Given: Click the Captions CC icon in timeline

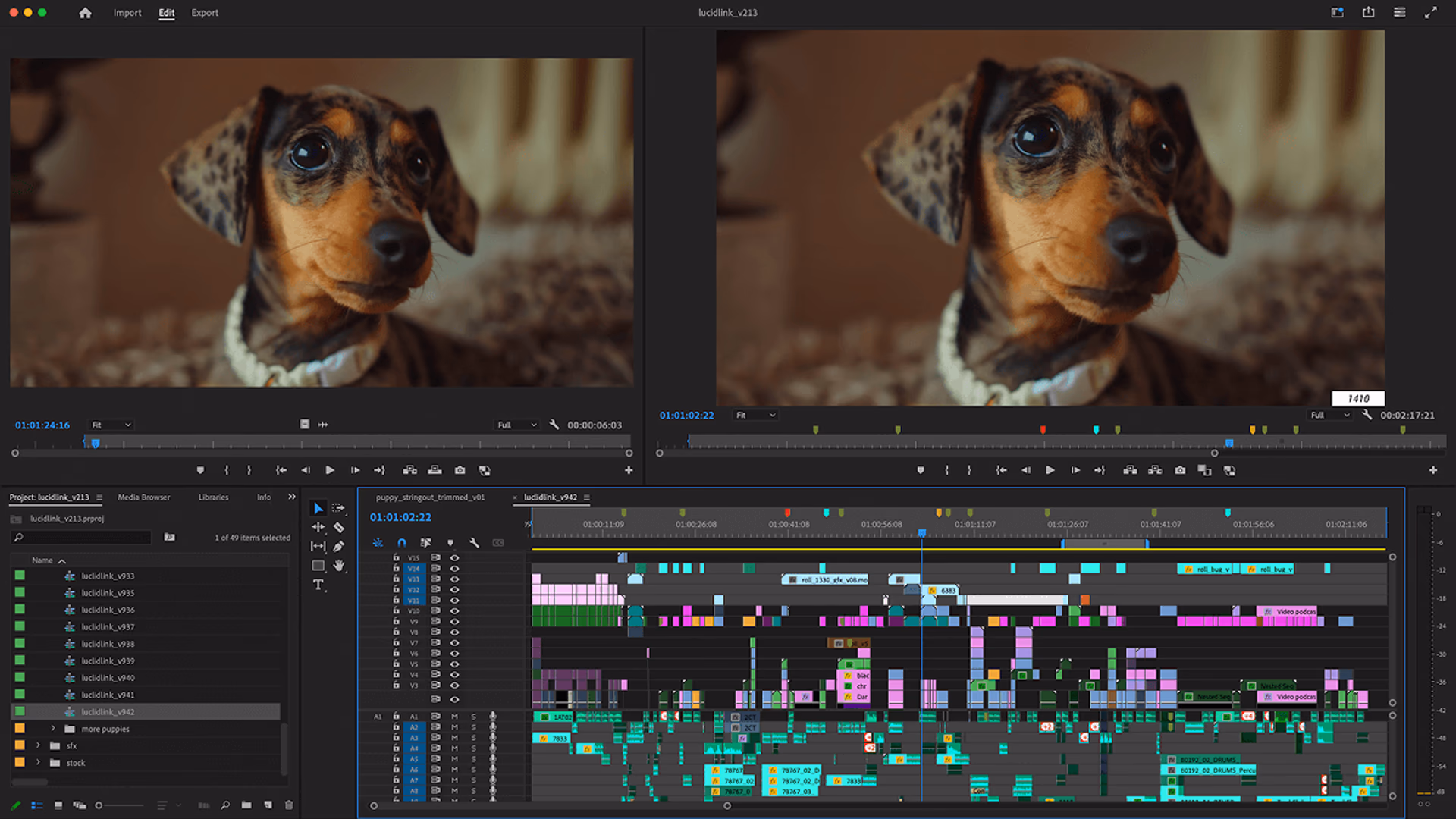Looking at the screenshot, I should pos(497,542).
